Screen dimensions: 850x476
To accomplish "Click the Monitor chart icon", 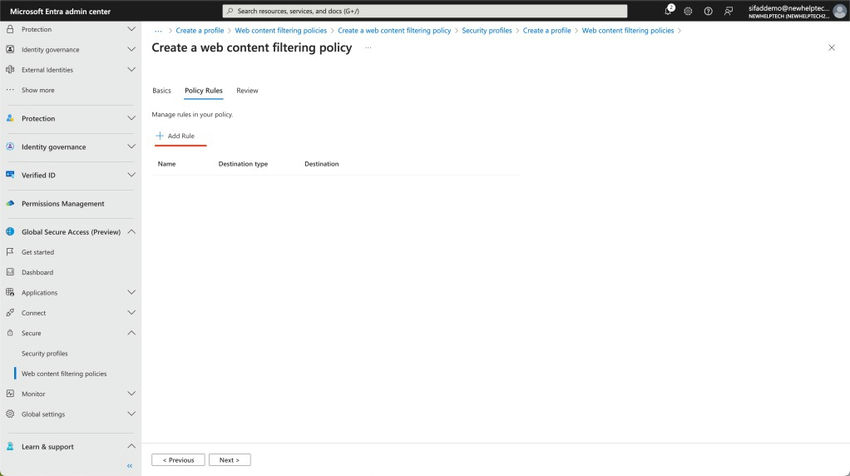I will point(10,394).
